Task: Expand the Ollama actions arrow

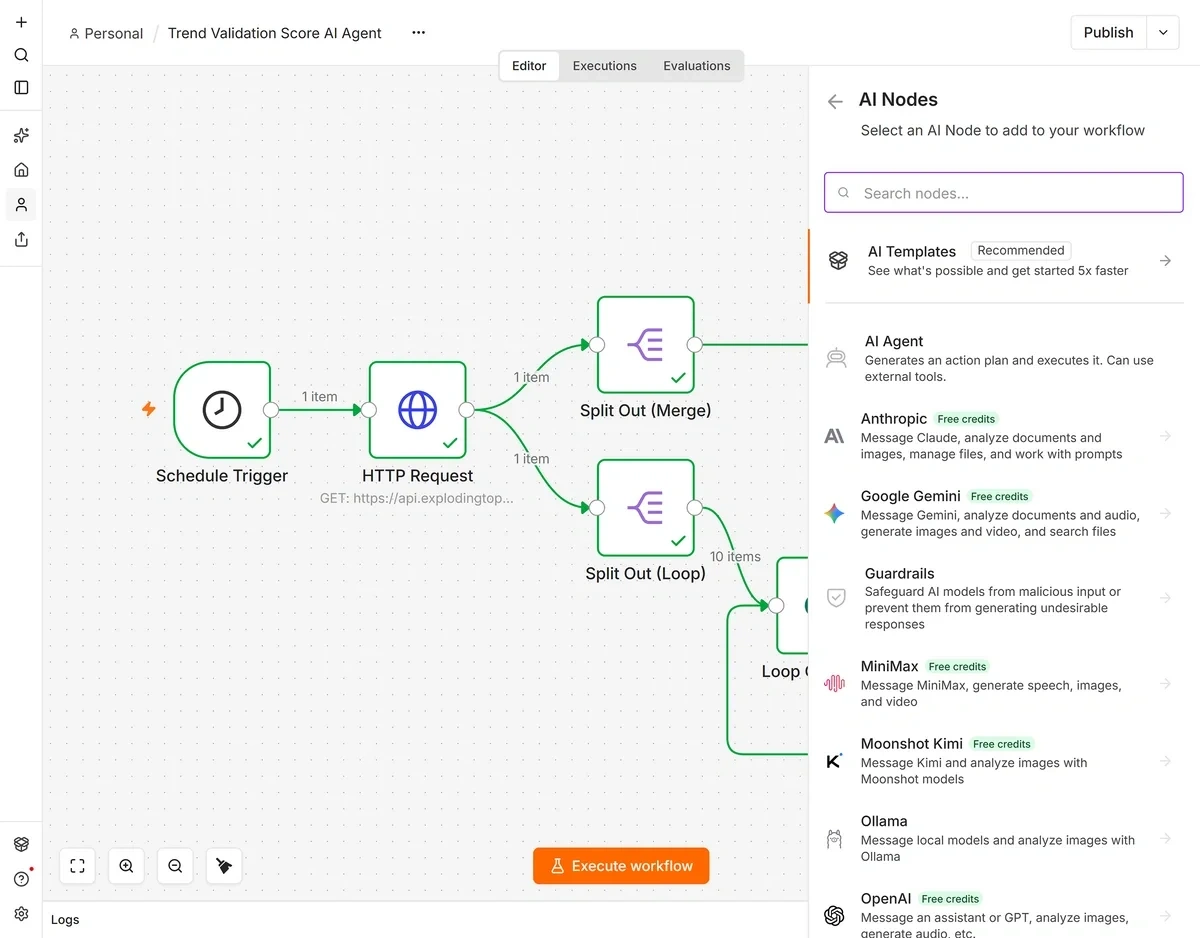Action: pos(1165,839)
